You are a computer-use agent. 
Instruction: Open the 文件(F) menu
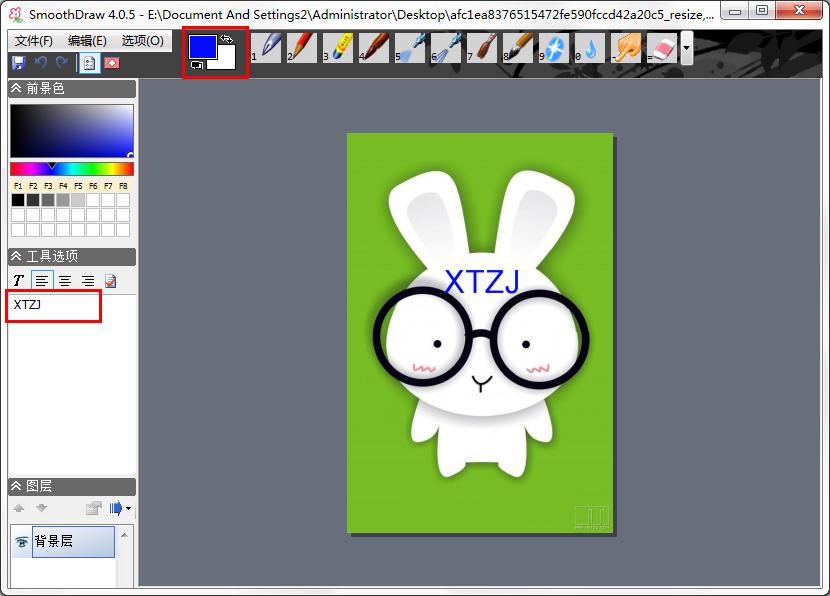[34, 41]
